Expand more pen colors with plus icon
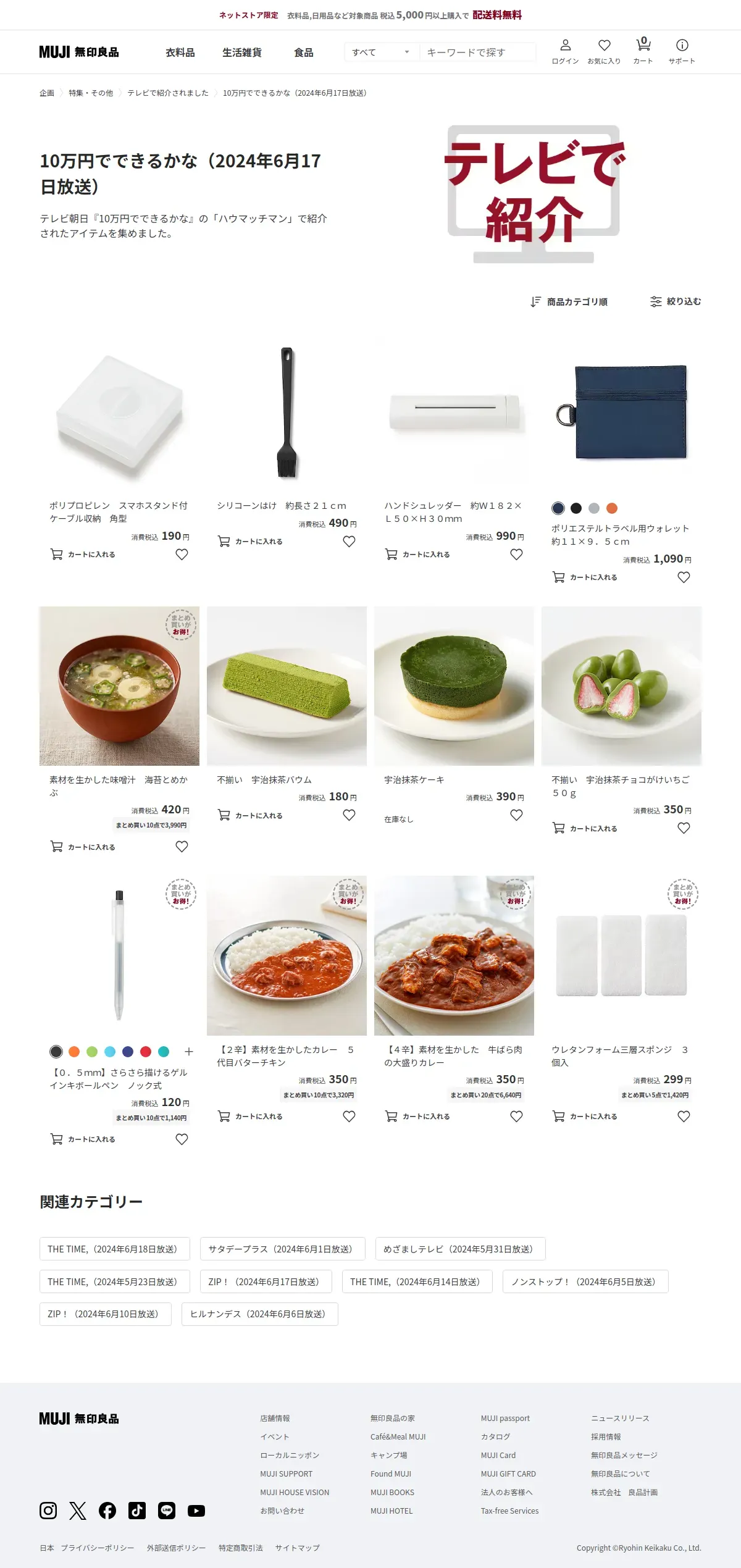This screenshot has height=1568, width=741. [x=189, y=1051]
